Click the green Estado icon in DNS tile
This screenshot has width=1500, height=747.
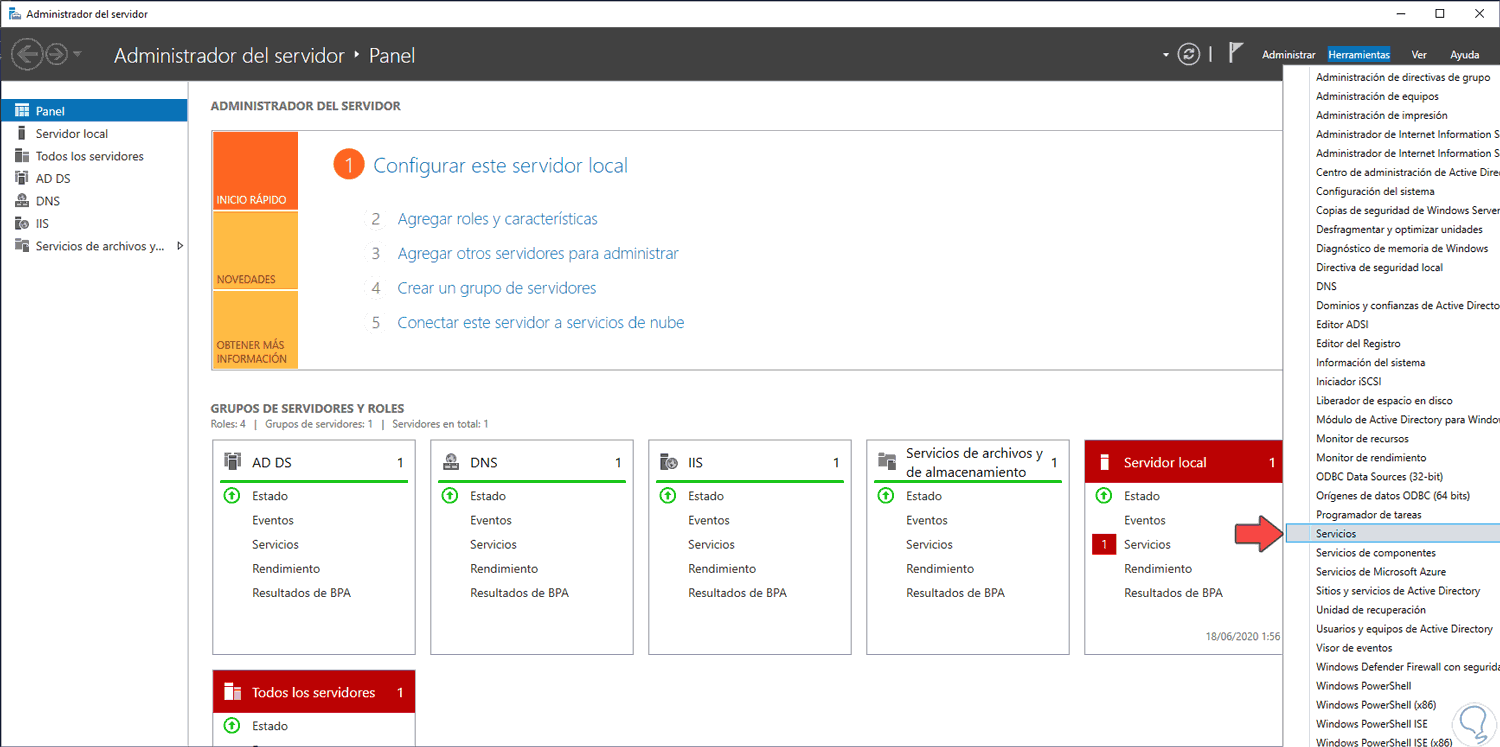[450, 496]
